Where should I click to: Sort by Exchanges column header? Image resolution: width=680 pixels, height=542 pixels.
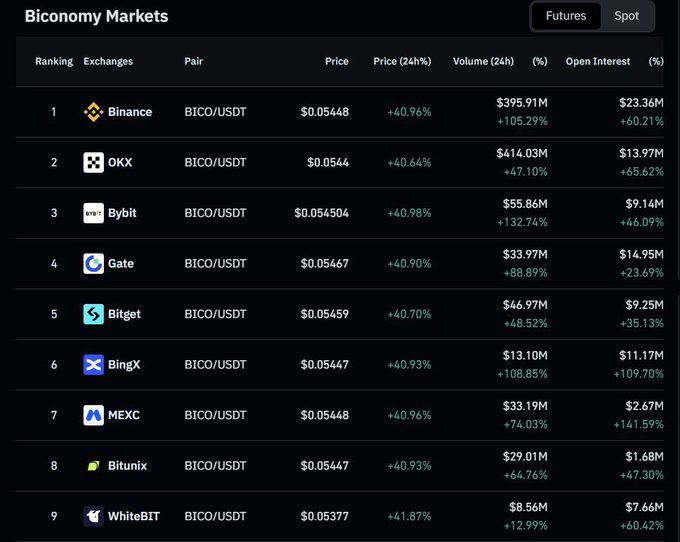click(108, 61)
